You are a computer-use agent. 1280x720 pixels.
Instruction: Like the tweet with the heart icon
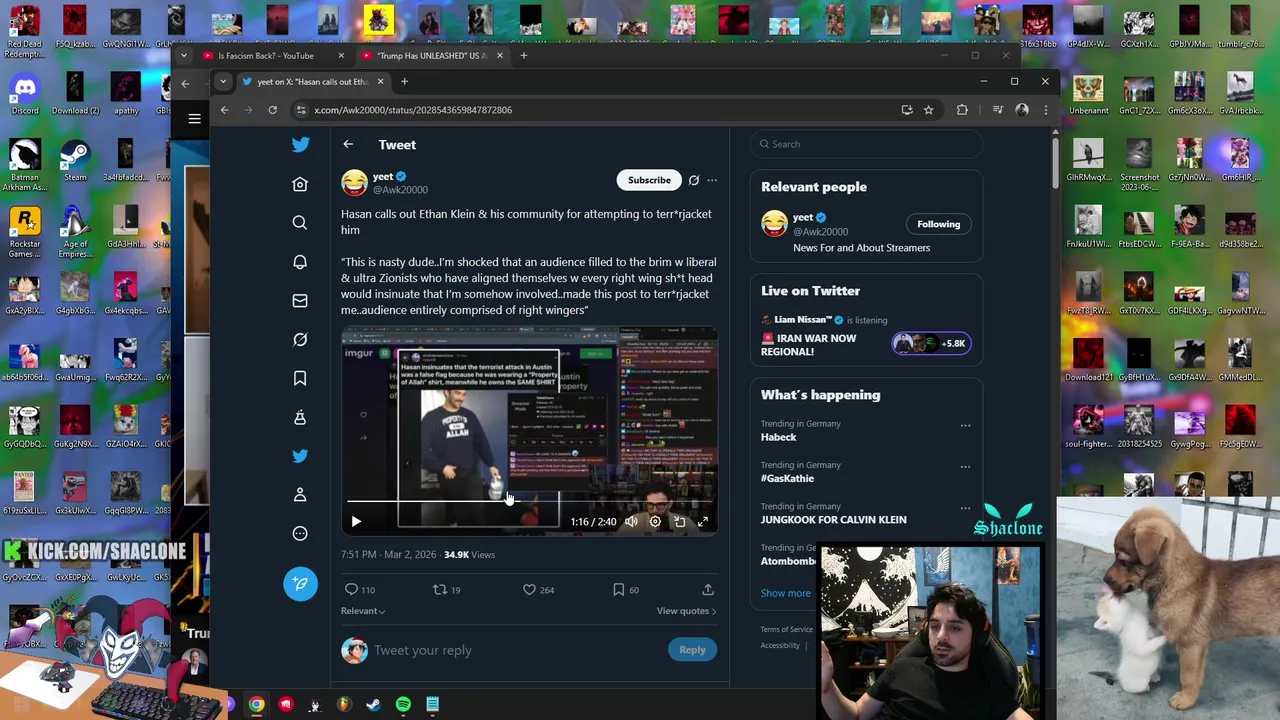pos(529,590)
